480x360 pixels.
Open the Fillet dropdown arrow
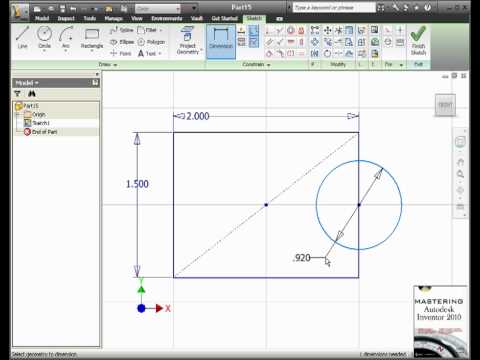click(161, 30)
